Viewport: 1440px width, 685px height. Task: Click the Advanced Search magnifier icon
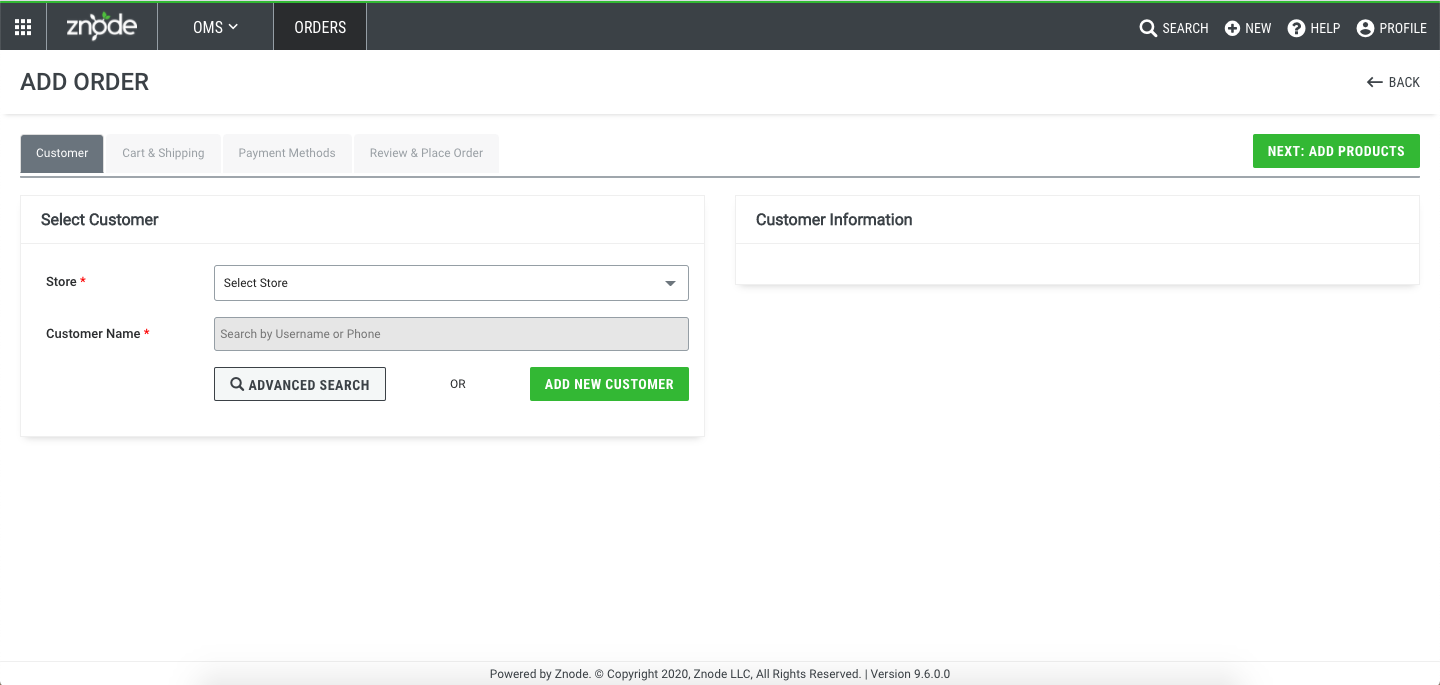click(x=237, y=384)
